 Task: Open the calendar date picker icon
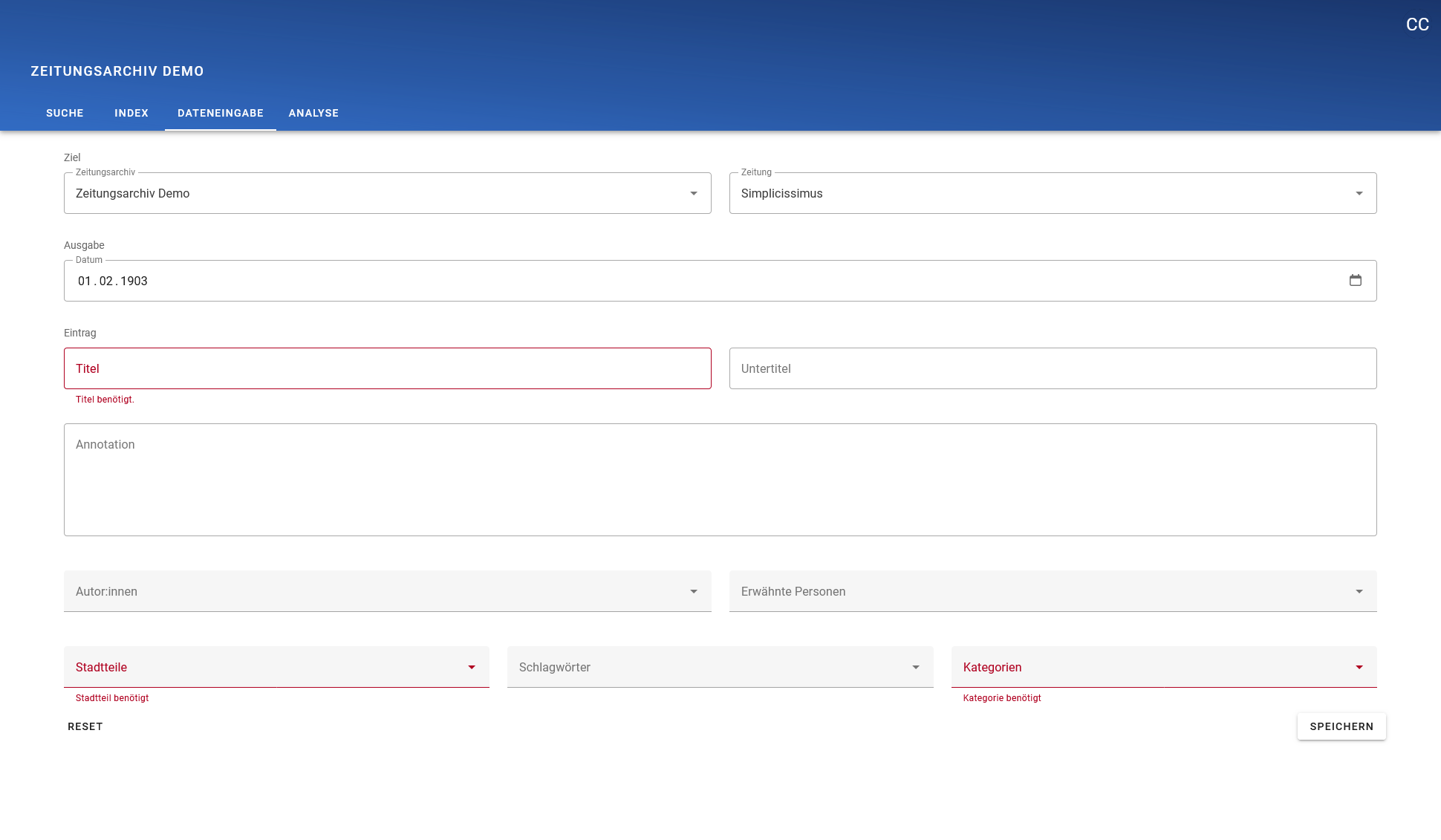[1355, 281]
